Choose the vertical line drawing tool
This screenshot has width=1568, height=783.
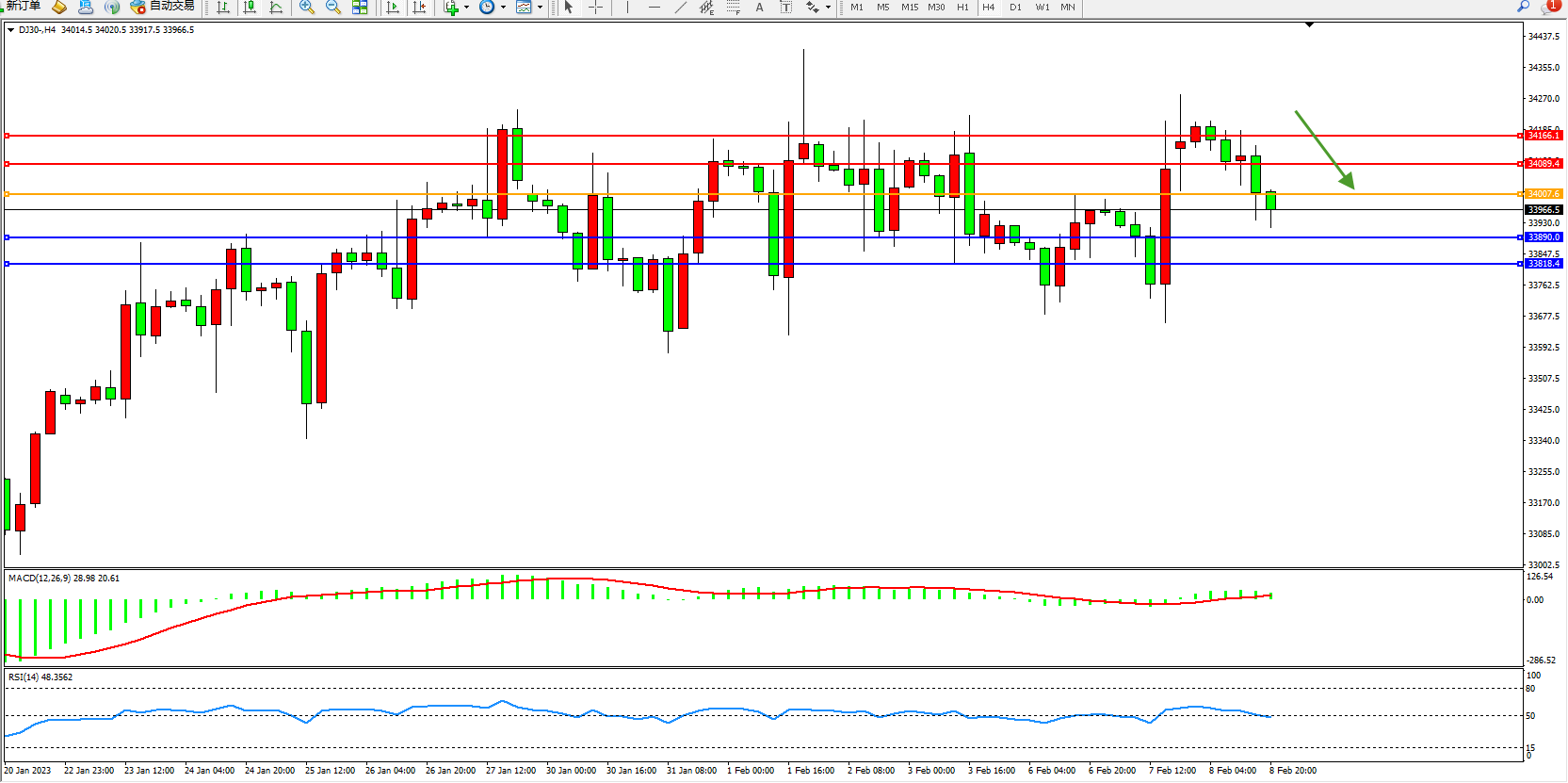[627, 8]
